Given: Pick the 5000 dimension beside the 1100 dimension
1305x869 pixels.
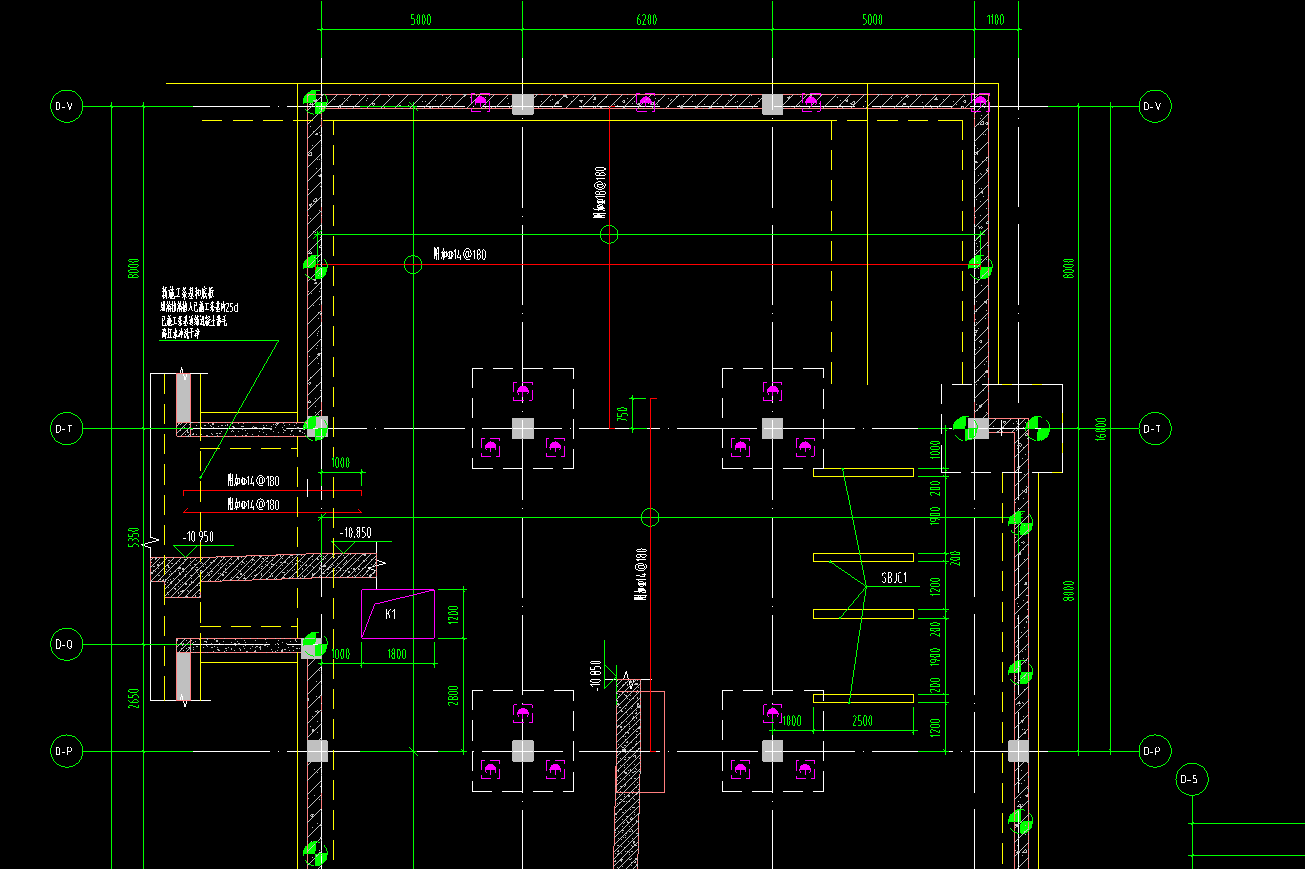Looking at the screenshot, I should 872,20.
